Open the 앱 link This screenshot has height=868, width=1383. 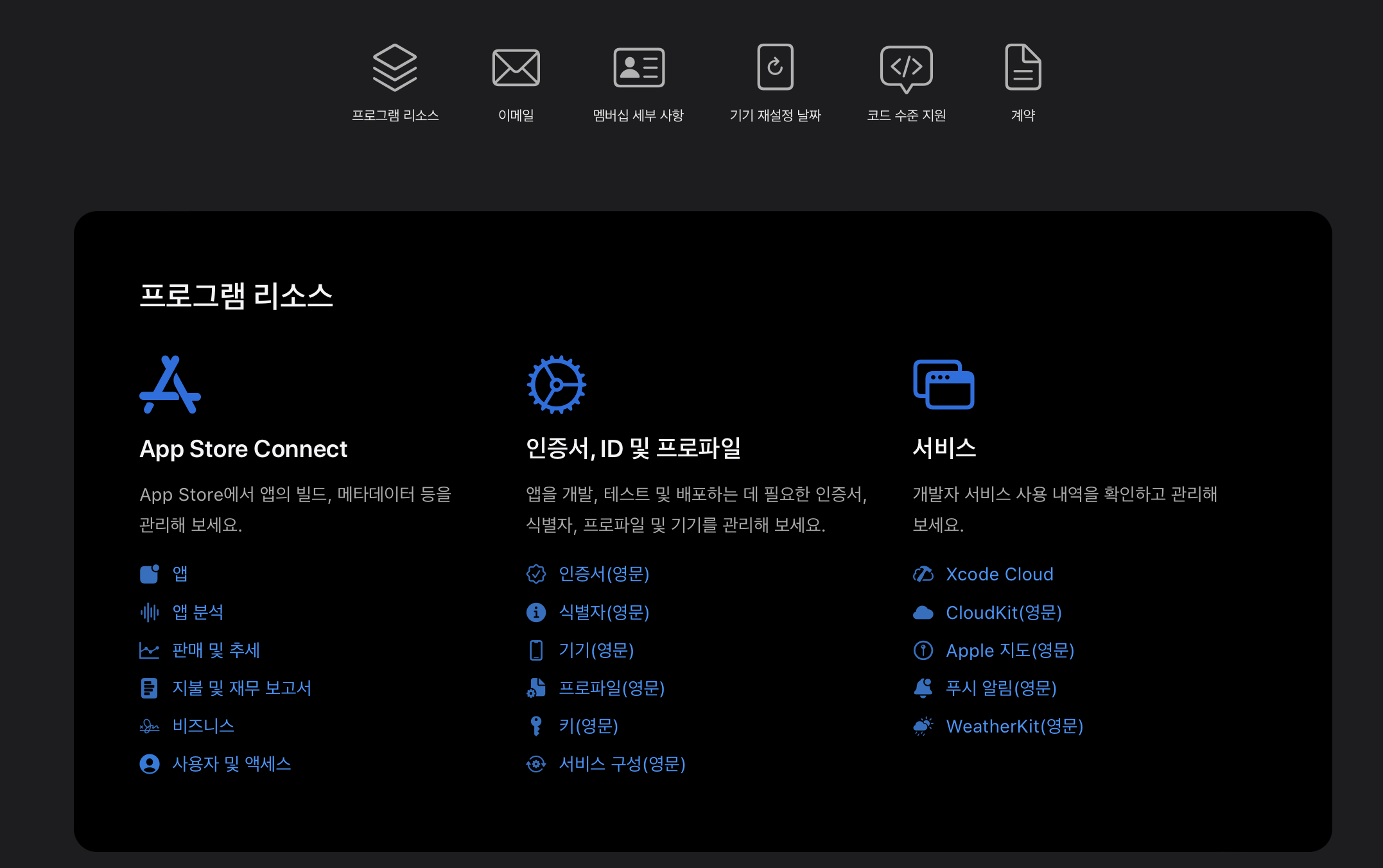click(x=180, y=574)
